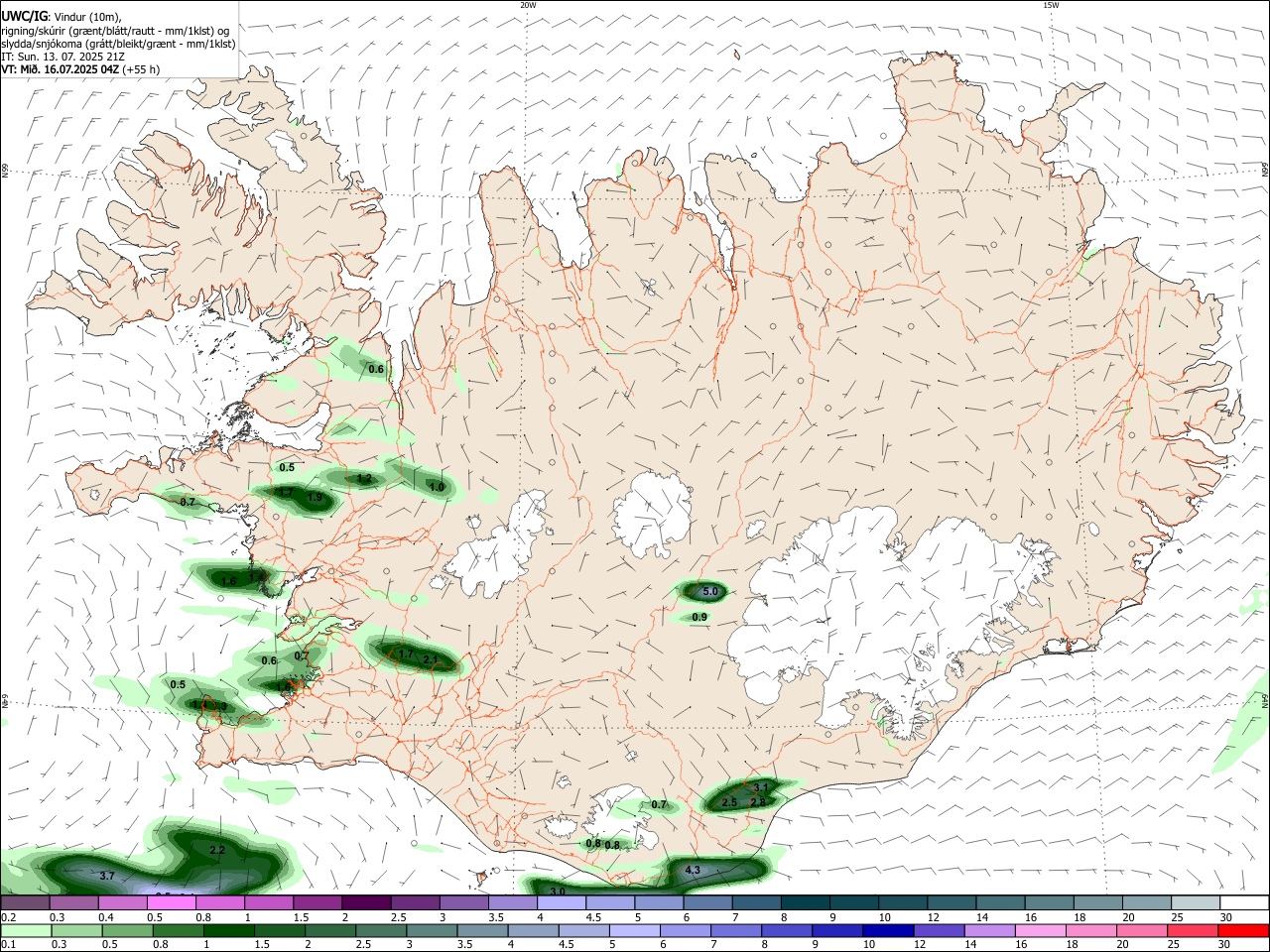The width and height of the screenshot is (1270, 952).
Task: Click the 0.9 precipitation value below 5.0
Action: pyautogui.click(x=699, y=618)
